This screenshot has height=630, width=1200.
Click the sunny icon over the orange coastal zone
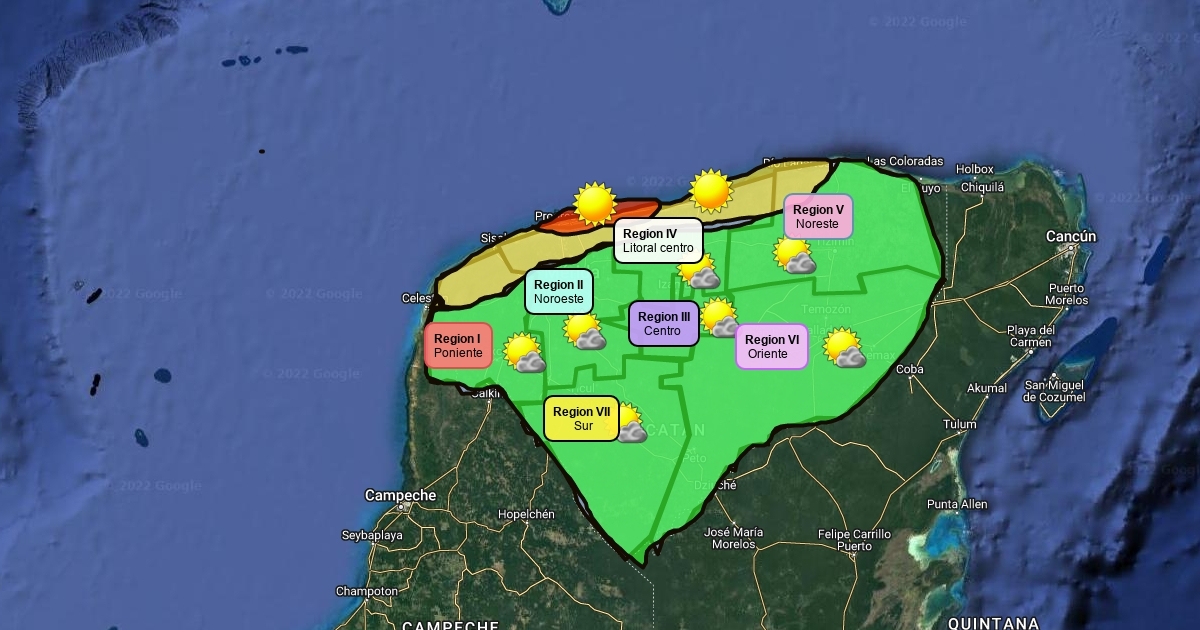[x=594, y=203]
